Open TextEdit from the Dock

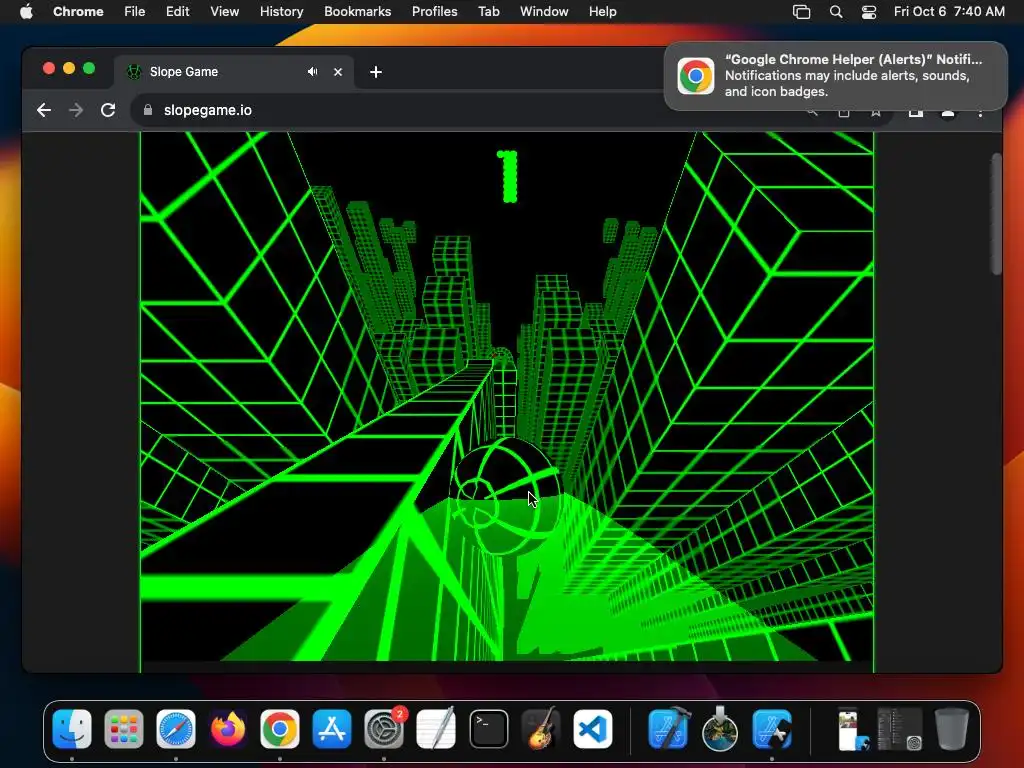pos(436,729)
